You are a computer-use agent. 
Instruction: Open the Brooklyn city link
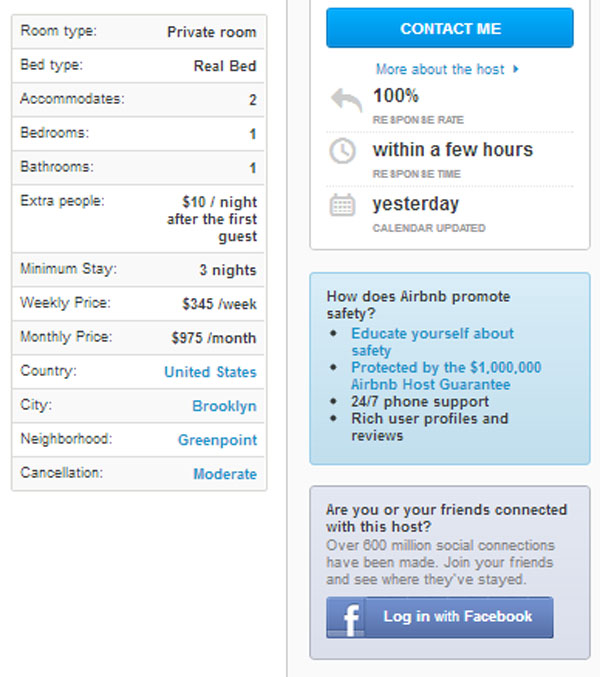[x=224, y=406]
